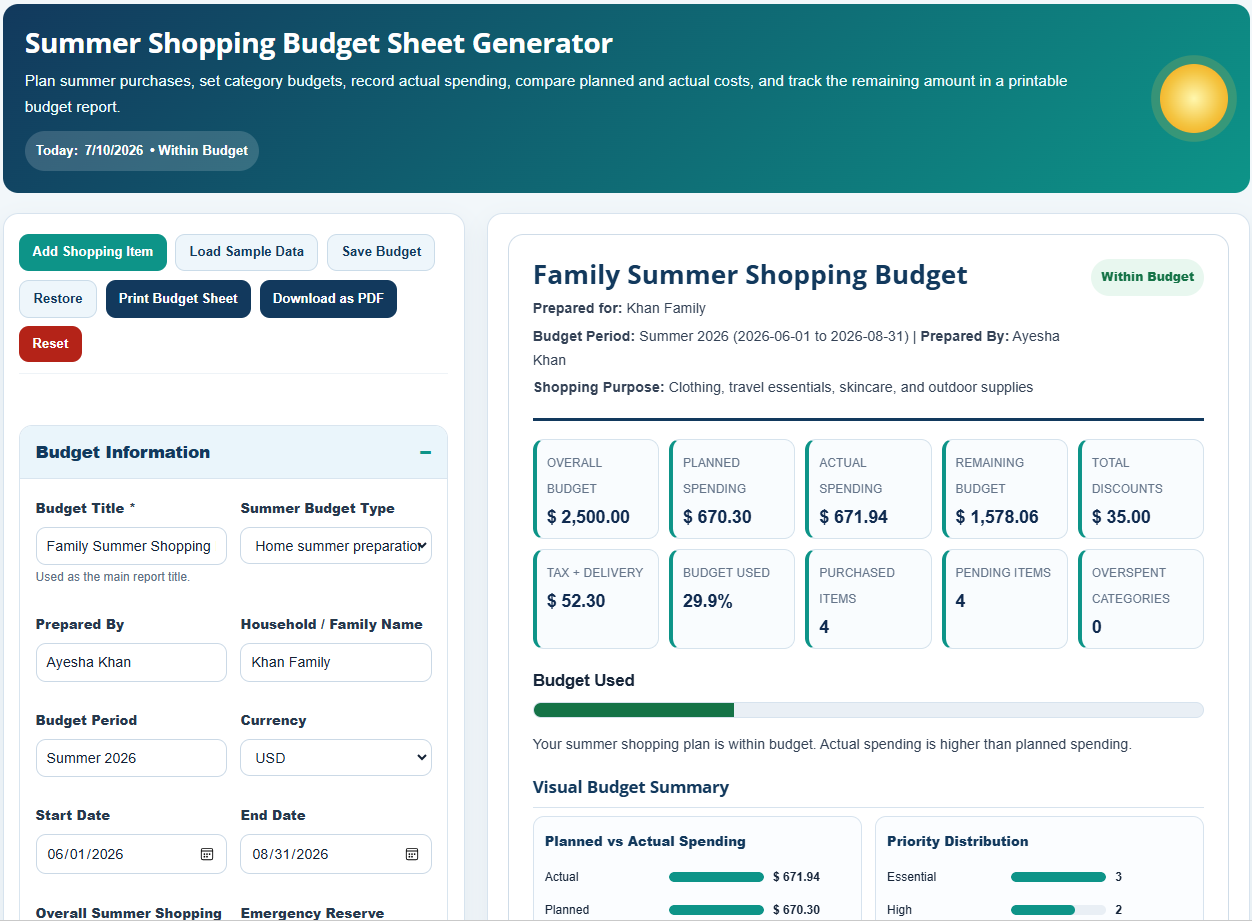Image resolution: width=1252 pixels, height=921 pixels.
Task: Open the Currency dropdown showing USD
Action: coord(336,758)
